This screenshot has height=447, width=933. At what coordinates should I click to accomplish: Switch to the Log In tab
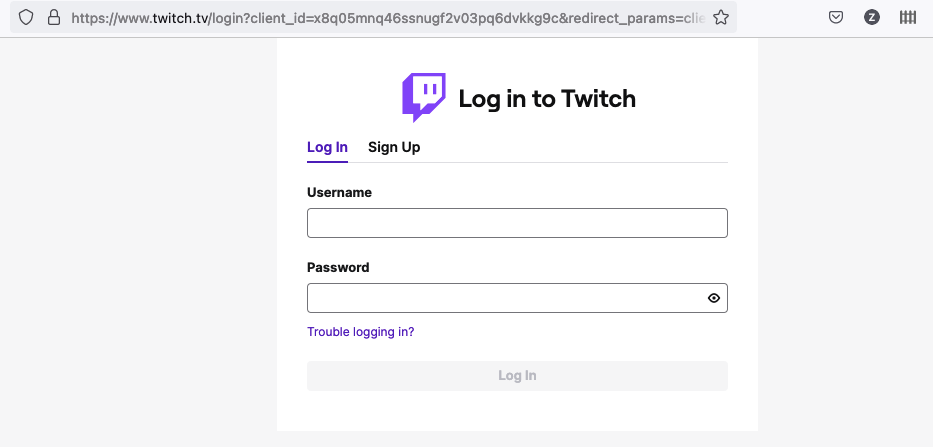point(327,147)
